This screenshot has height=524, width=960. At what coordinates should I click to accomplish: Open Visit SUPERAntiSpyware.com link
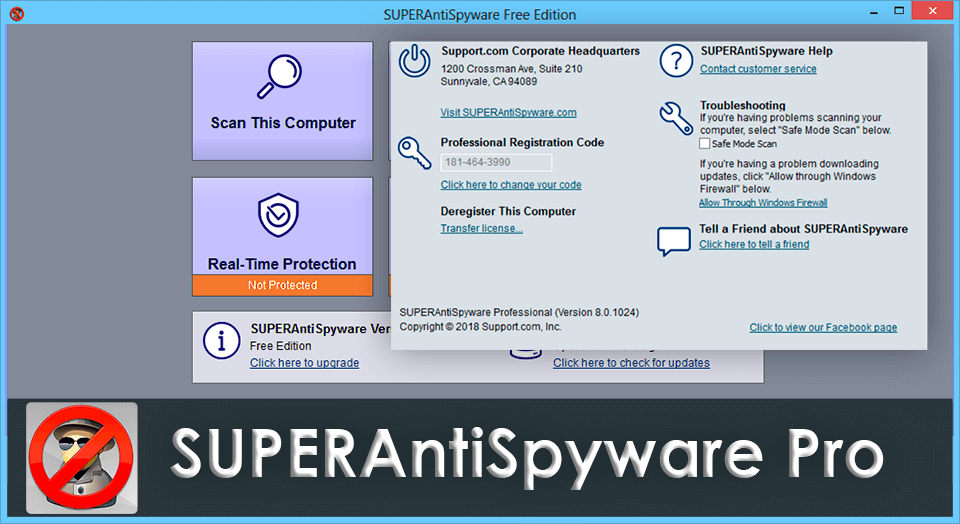click(x=508, y=112)
